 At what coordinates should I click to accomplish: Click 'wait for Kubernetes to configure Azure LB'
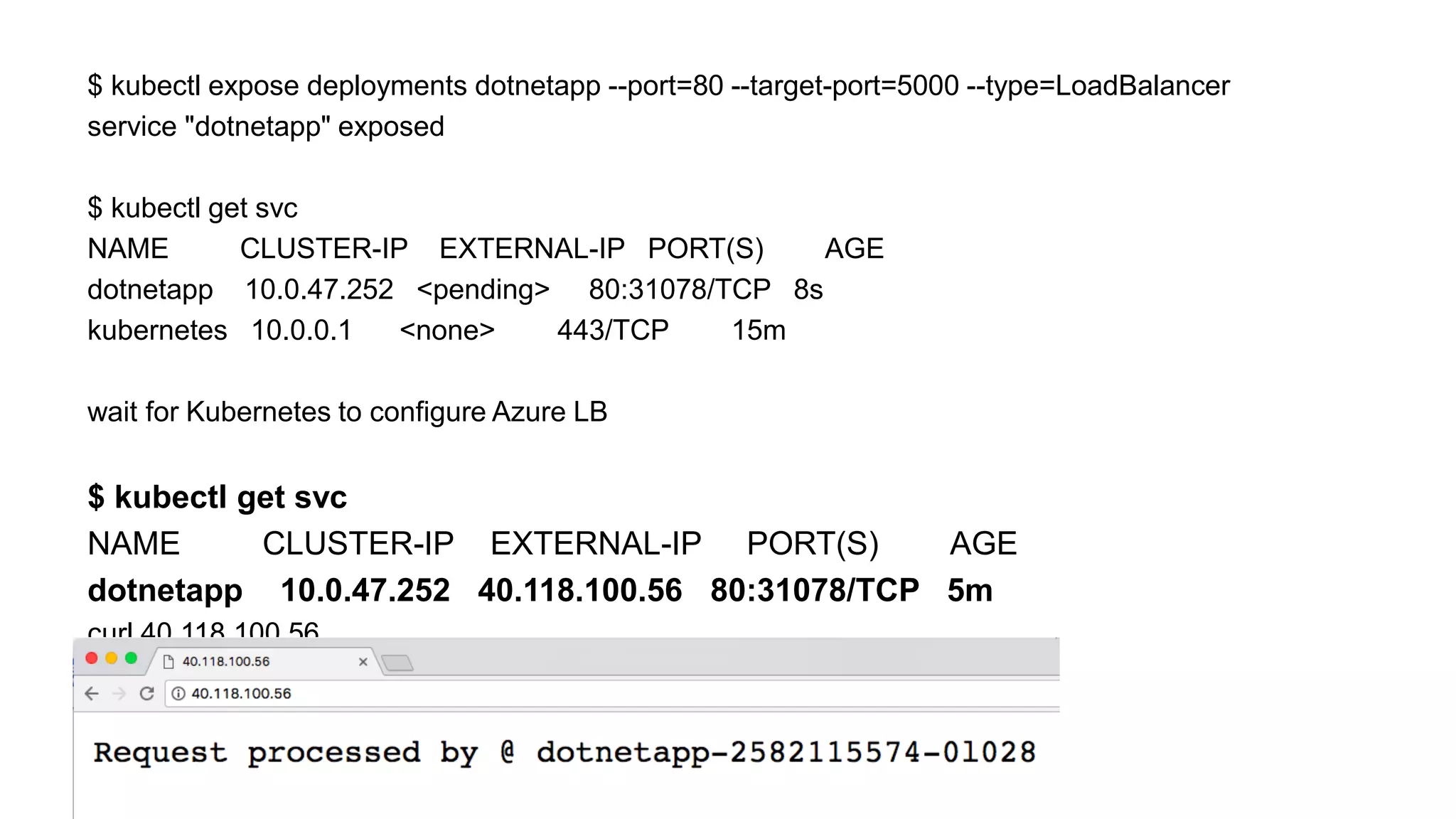347,412
